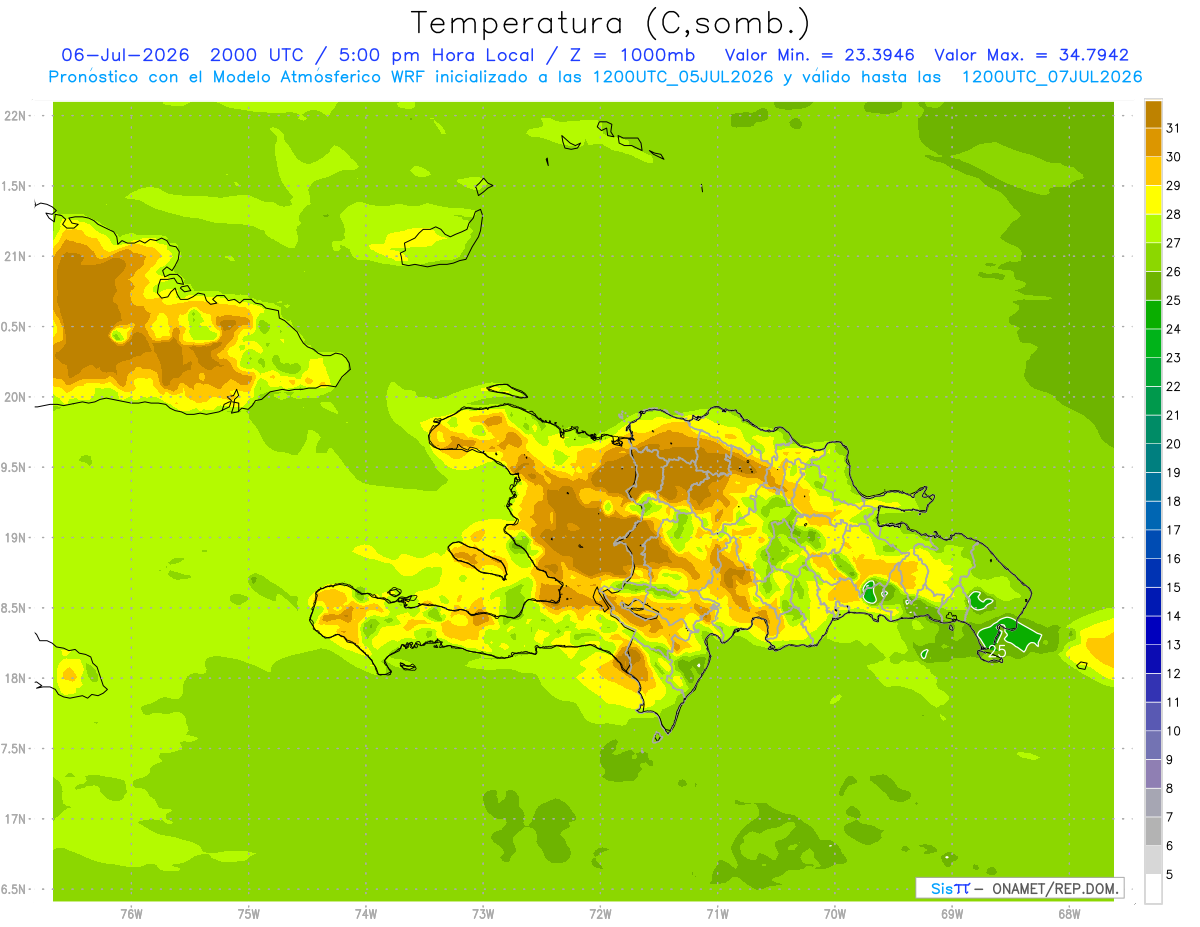
Task: Click the legend value "21"
Action: click(x=1174, y=415)
